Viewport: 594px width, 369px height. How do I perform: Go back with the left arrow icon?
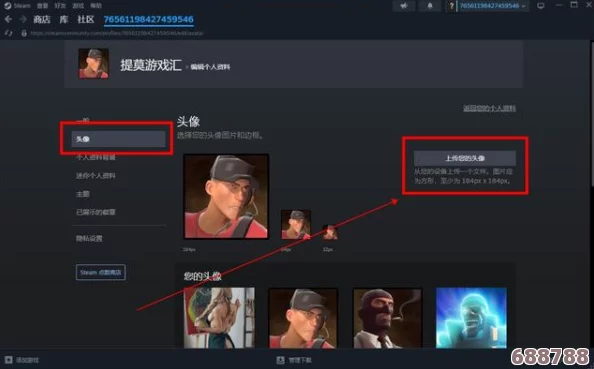point(8,19)
